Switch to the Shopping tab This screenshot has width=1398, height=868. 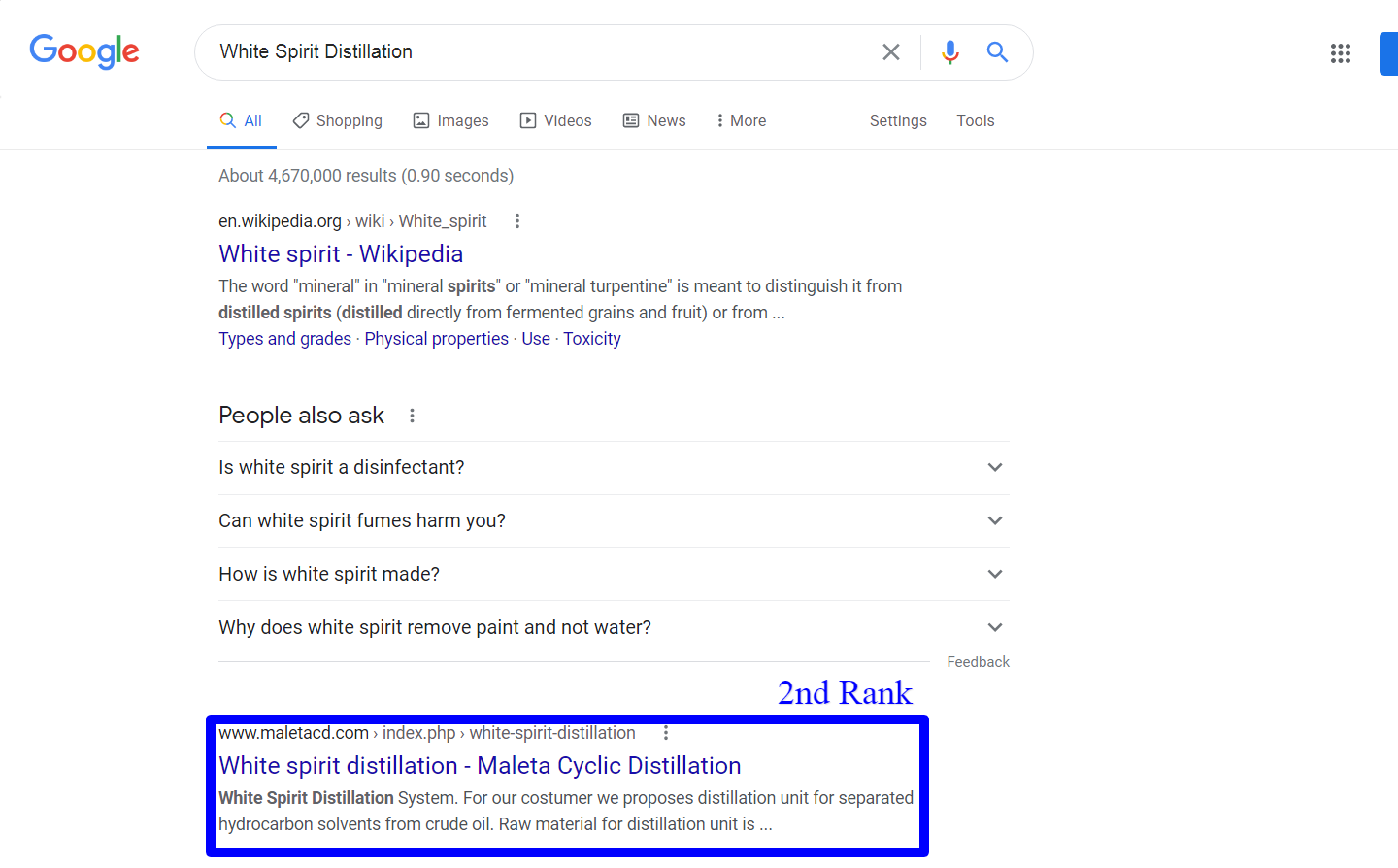[x=338, y=120]
